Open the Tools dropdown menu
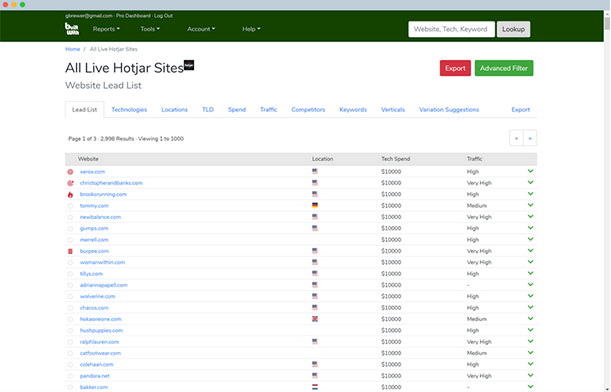This screenshot has width=611, height=392. point(150,29)
